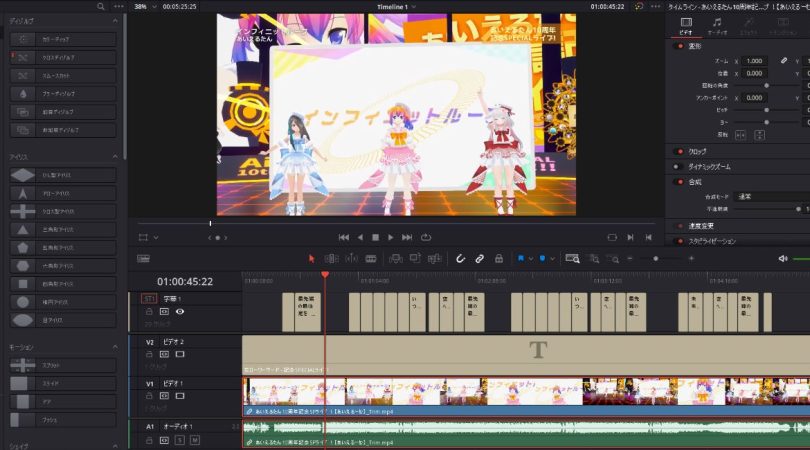Zoom out timeline with minus button

pos(630,258)
